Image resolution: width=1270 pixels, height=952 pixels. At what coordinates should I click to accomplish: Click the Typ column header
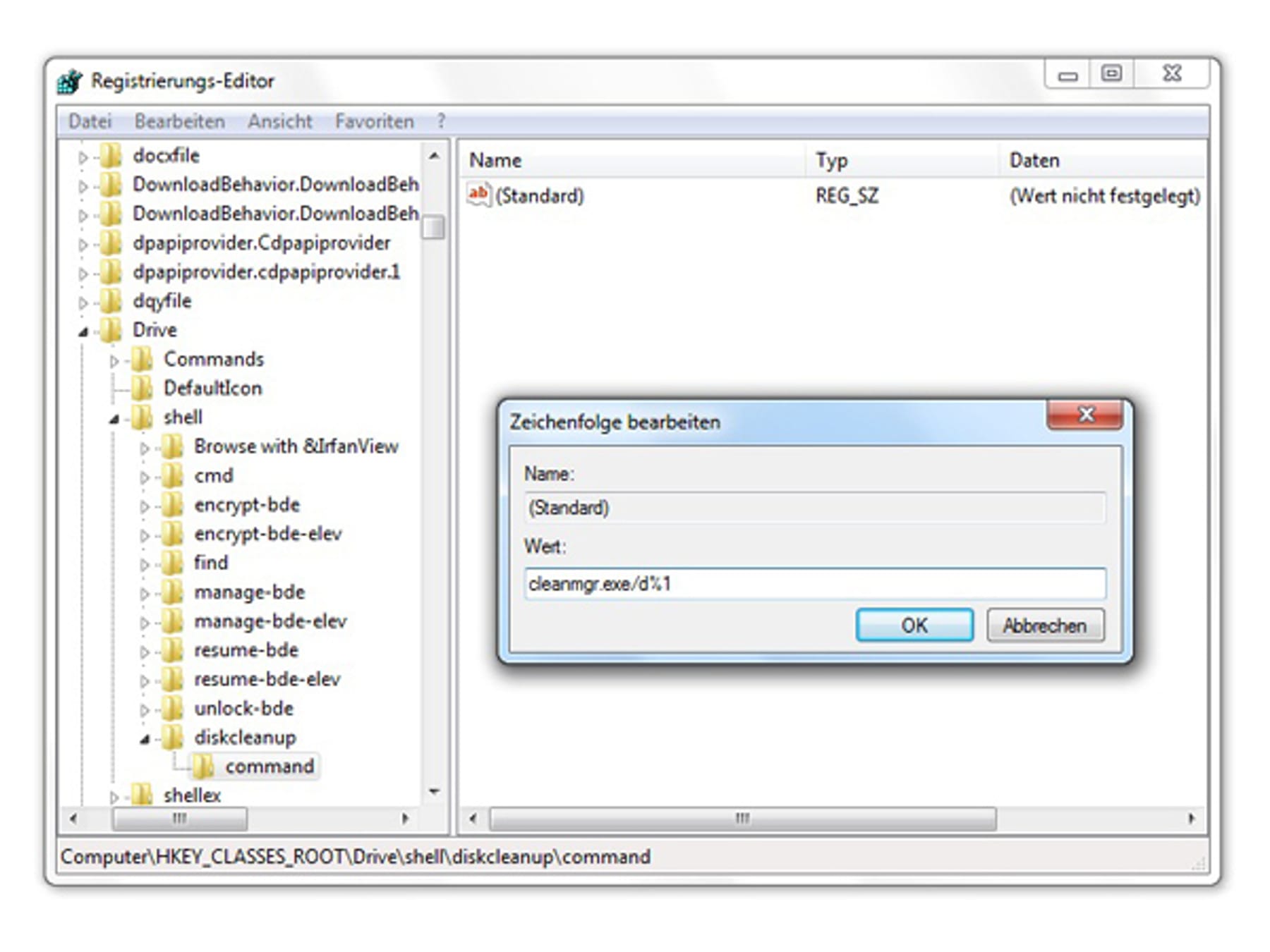[902, 161]
